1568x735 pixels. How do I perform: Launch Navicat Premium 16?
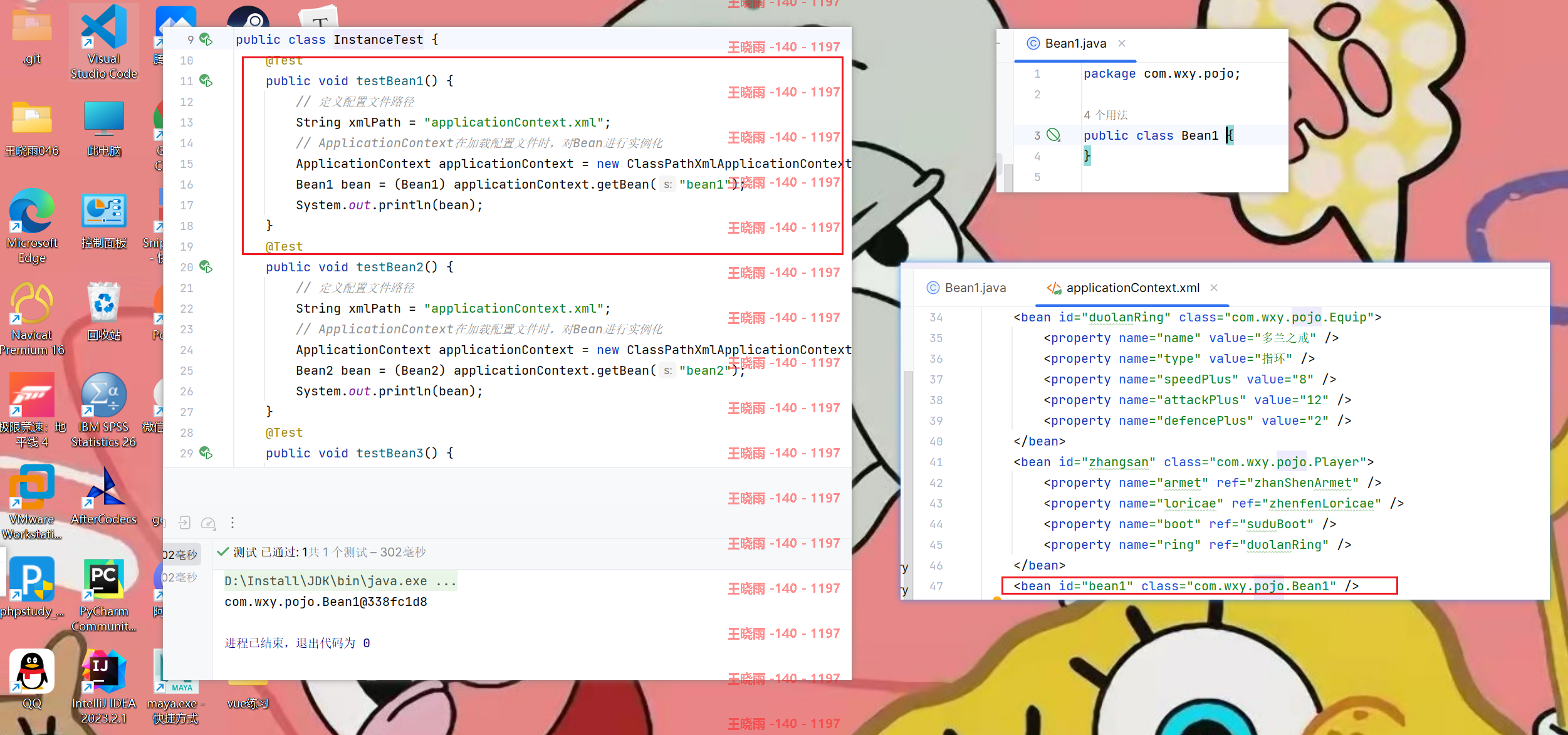(32, 318)
